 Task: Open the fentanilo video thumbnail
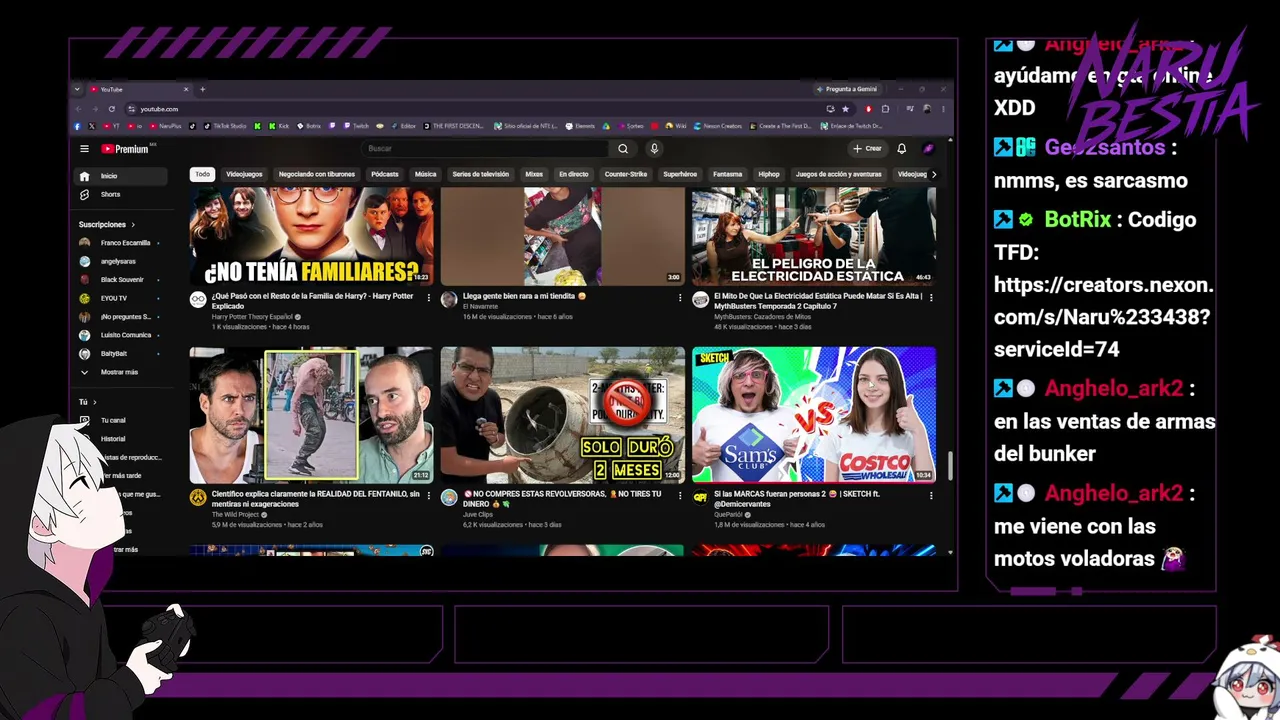pos(312,415)
